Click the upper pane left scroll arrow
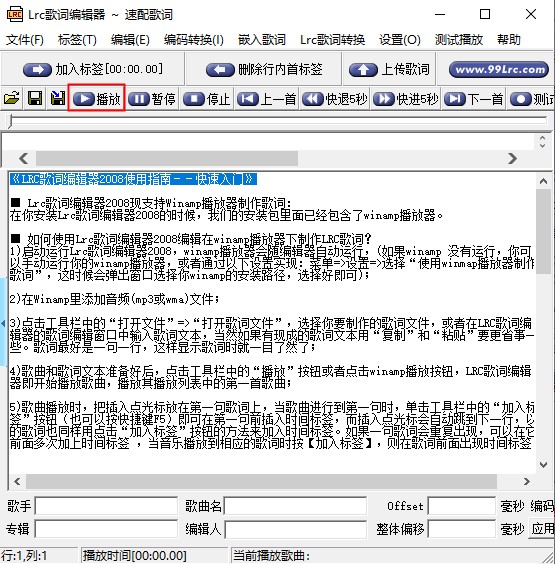This screenshot has height=564, width=555. pyautogui.click(x=24, y=158)
